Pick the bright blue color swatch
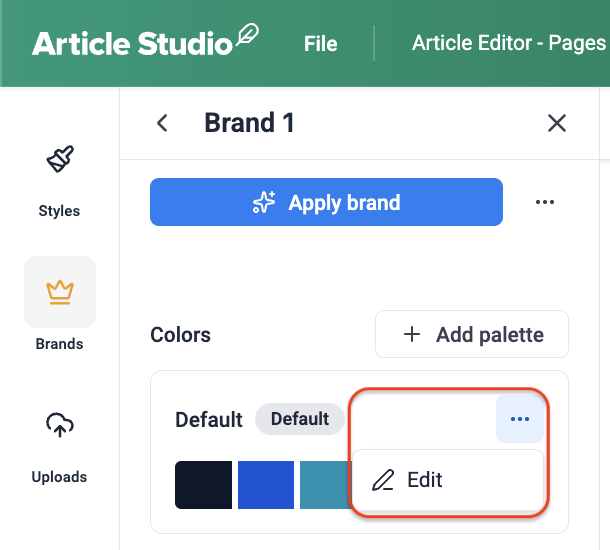Image resolution: width=610 pixels, height=550 pixels. coord(266,485)
